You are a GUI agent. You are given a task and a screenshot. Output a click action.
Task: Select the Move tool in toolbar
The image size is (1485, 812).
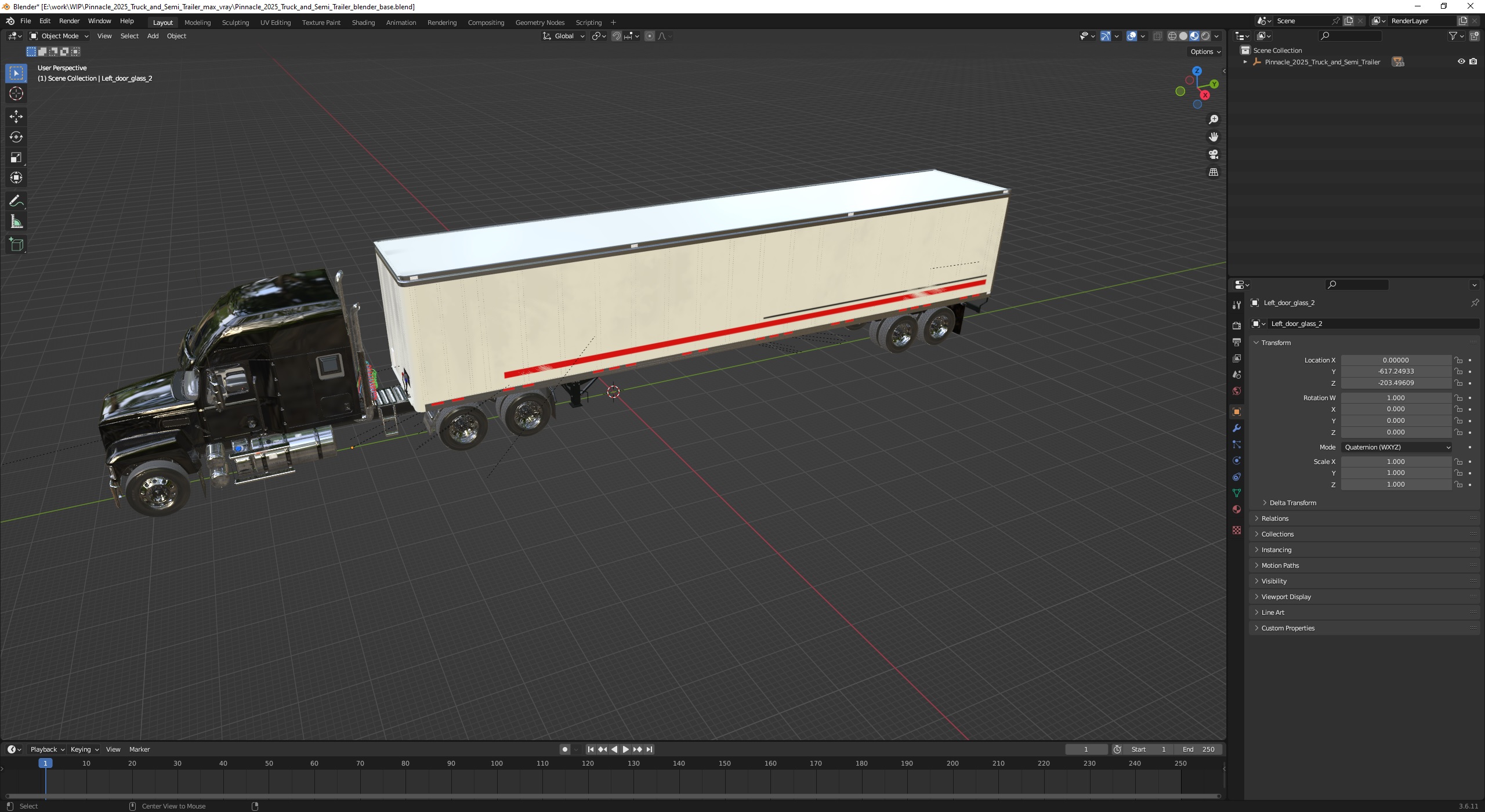click(x=16, y=114)
